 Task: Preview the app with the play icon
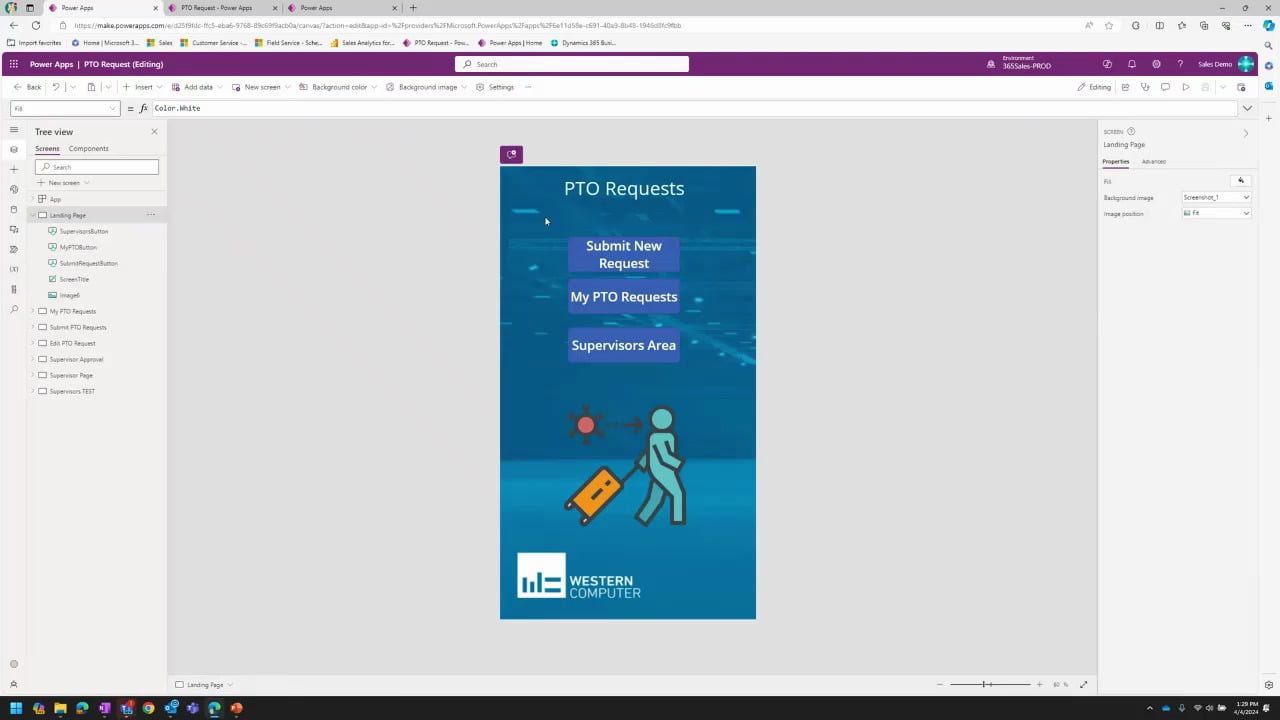click(x=1186, y=87)
